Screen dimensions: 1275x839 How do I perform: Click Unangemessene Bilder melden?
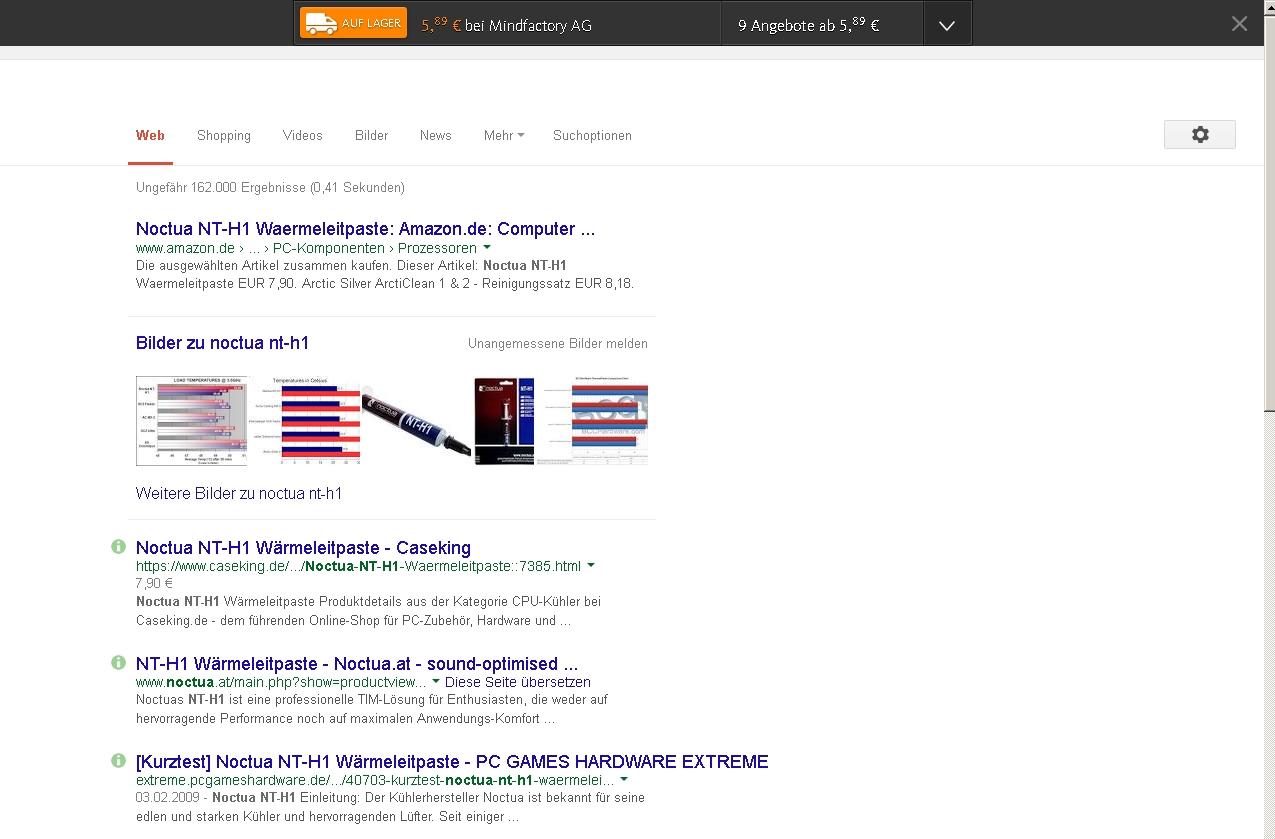pyautogui.click(x=558, y=344)
